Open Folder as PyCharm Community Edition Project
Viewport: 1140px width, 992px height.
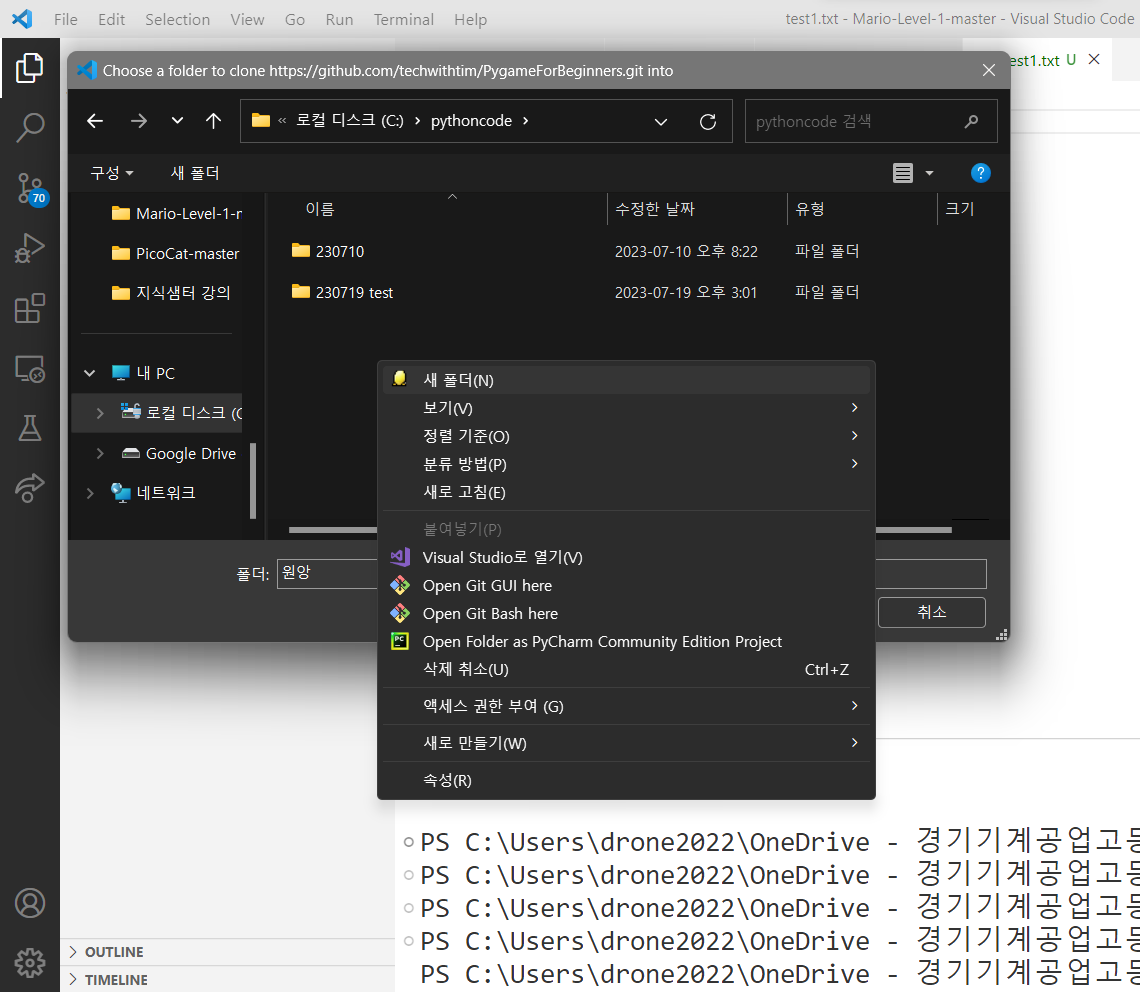click(x=627, y=641)
